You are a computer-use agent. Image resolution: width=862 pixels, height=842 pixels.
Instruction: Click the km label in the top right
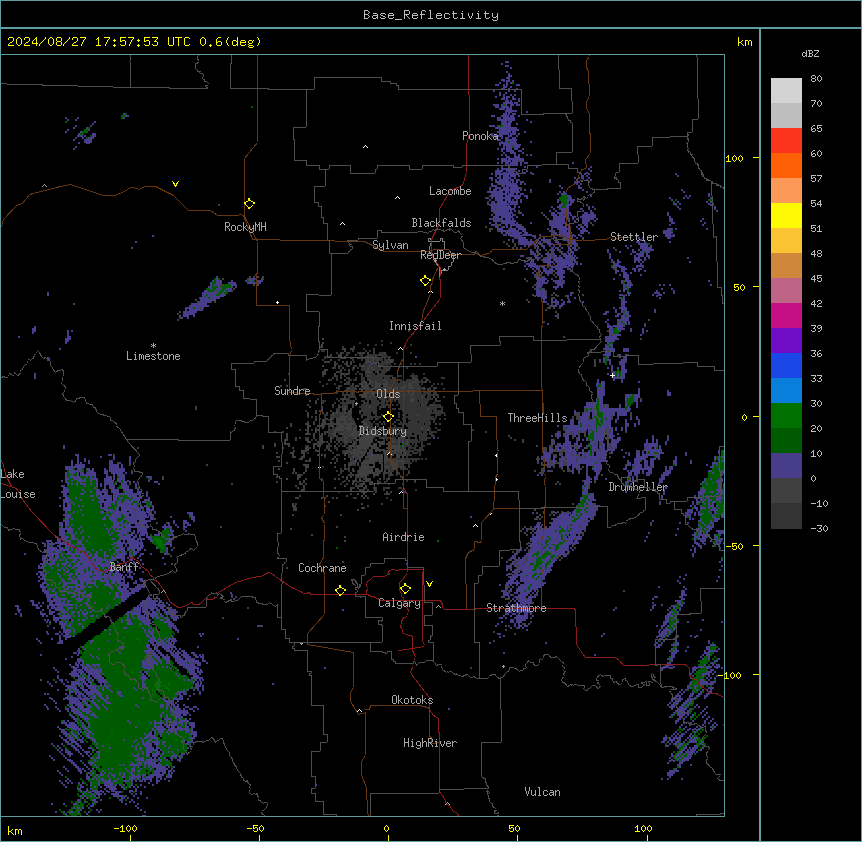click(744, 42)
